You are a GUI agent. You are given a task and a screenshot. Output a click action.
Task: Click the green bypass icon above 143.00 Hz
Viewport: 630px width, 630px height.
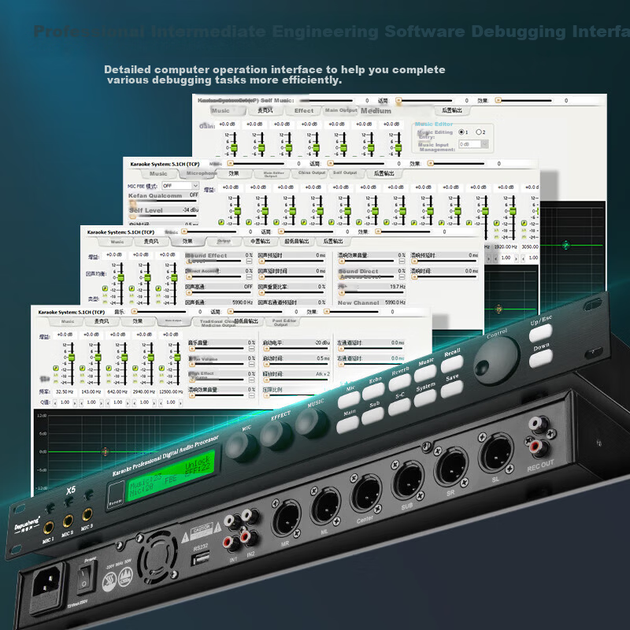point(82,368)
